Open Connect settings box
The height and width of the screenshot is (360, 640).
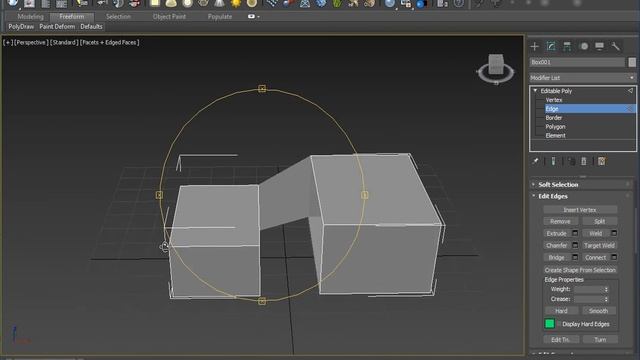(613, 258)
